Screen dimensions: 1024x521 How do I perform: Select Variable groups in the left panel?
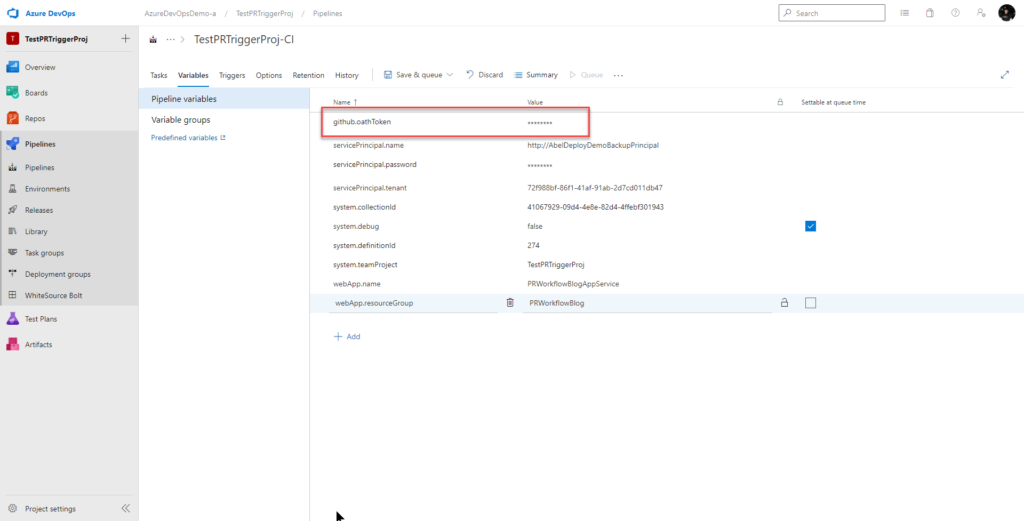[181, 120]
